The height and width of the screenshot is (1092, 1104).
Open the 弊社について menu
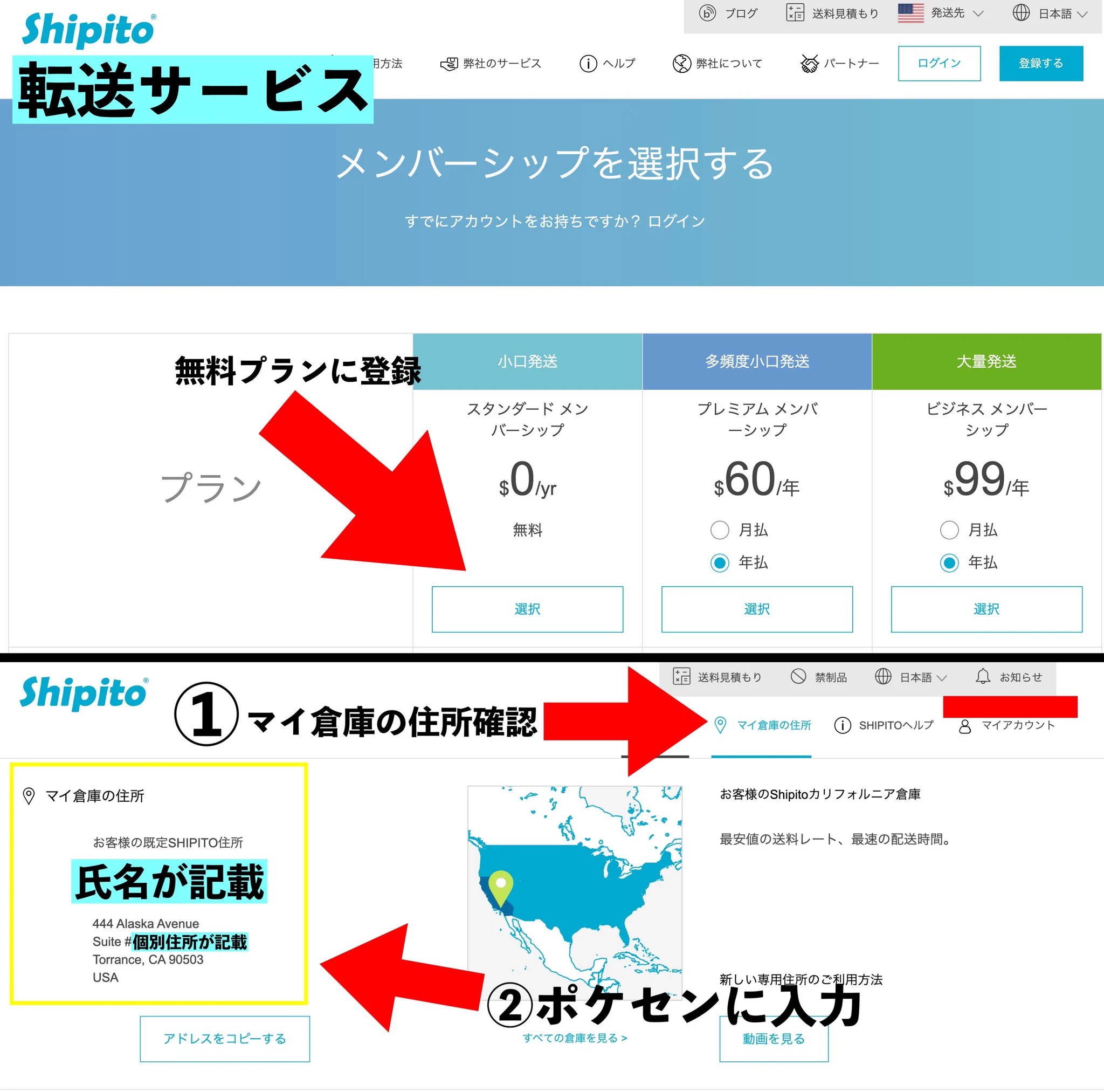coord(729,64)
